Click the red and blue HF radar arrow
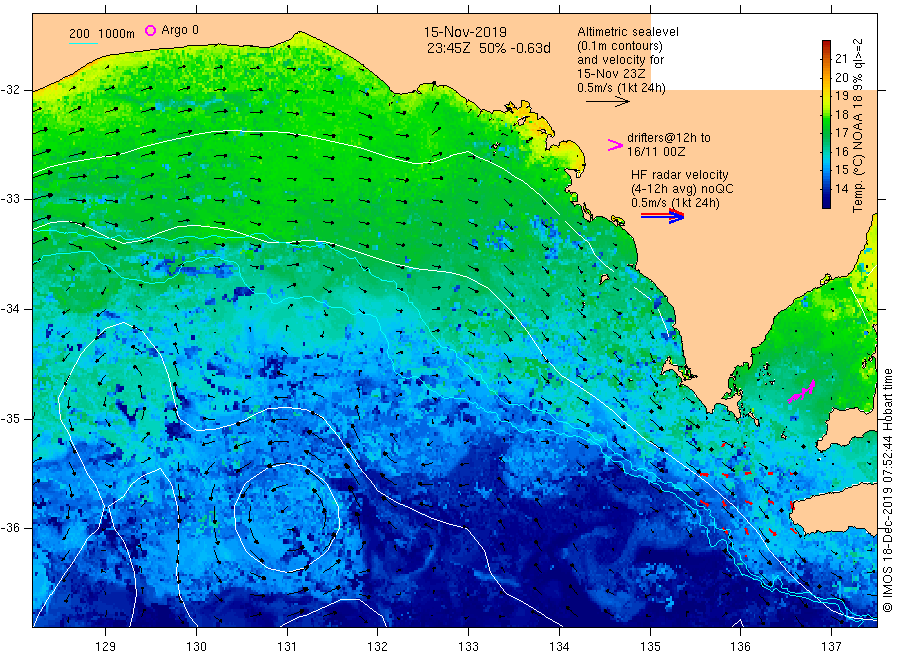The image size is (900, 660). pos(662,216)
